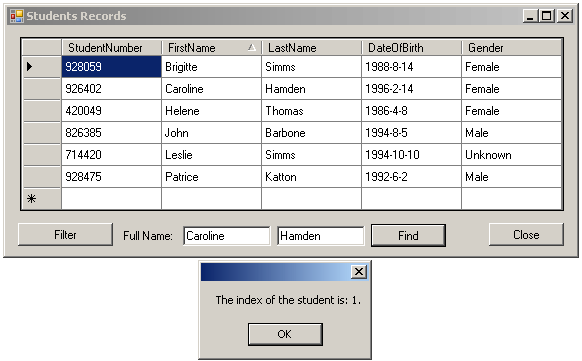Click the Simms cell in Leslie's row
582x361 pixels.
[311, 155]
